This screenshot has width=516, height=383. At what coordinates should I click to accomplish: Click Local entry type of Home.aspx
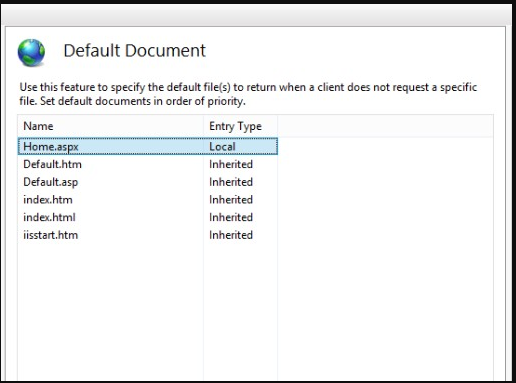[x=222, y=146]
